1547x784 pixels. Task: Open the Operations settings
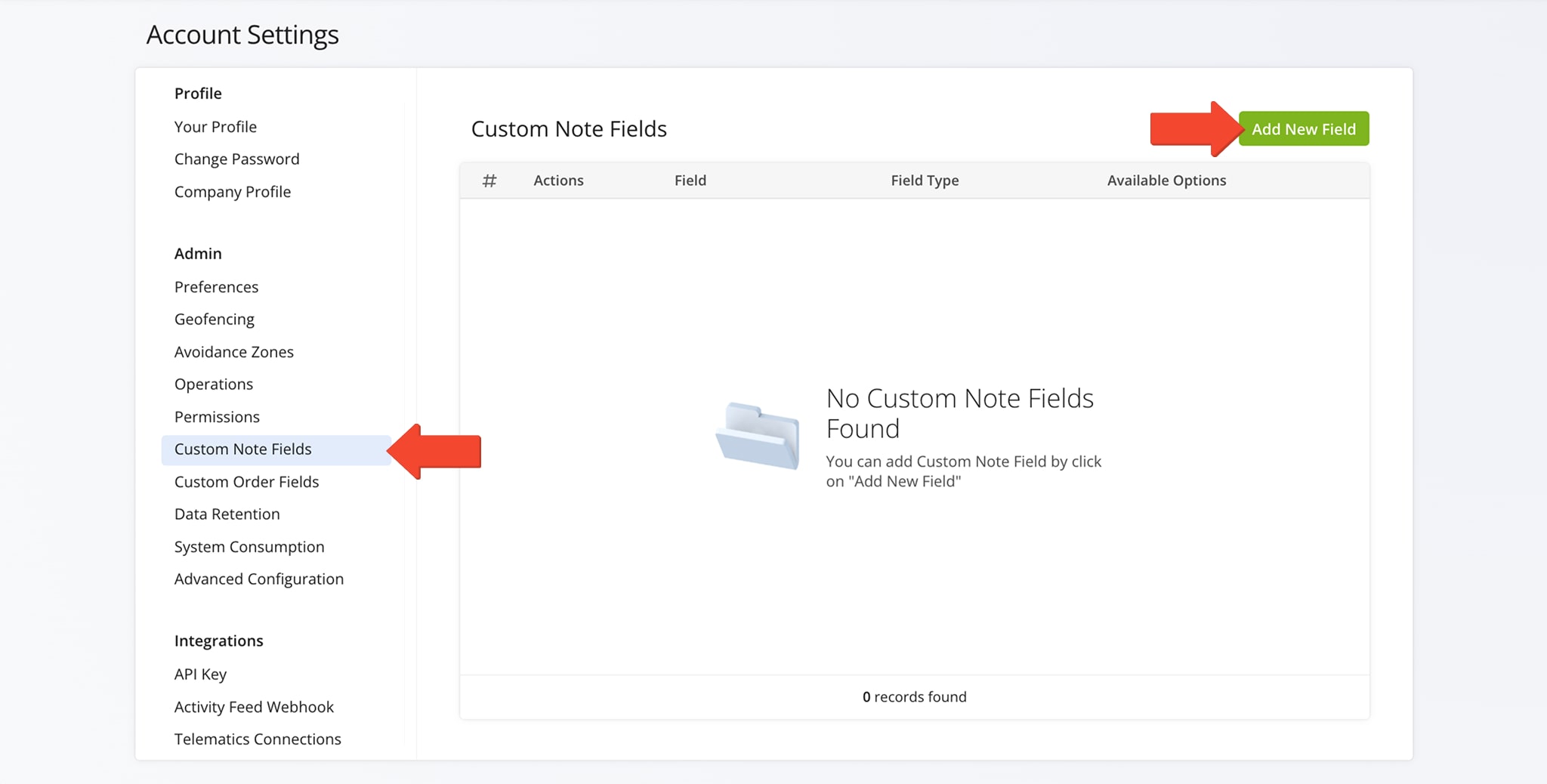click(214, 384)
